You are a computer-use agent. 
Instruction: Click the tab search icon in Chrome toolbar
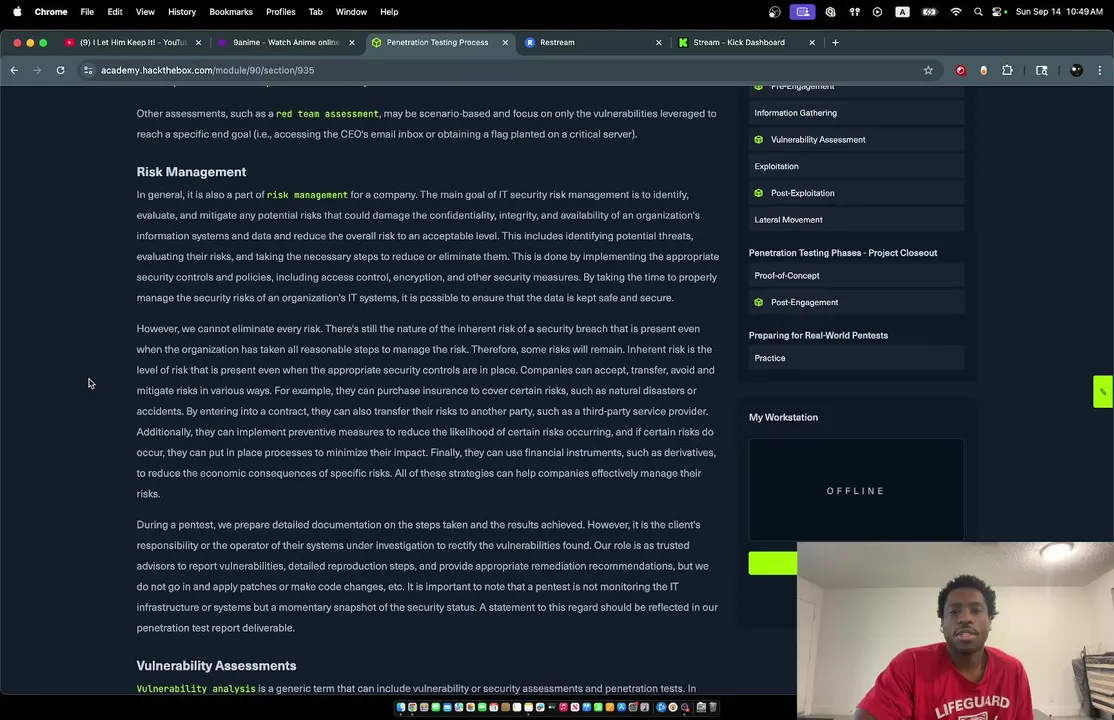(x=1042, y=70)
